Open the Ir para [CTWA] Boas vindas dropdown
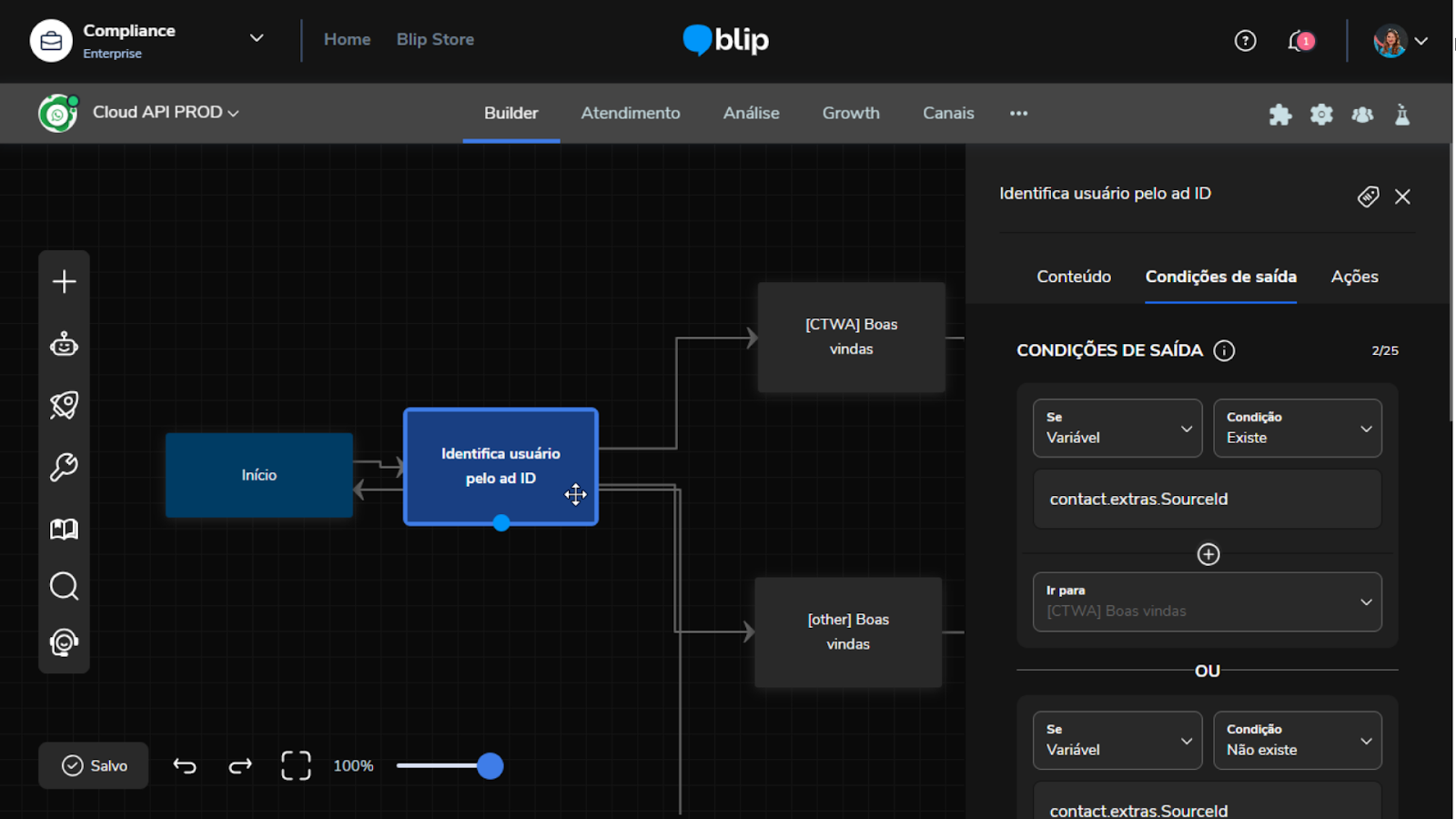The height and width of the screenshot is (819, 1456). (x=1208, y=602)
